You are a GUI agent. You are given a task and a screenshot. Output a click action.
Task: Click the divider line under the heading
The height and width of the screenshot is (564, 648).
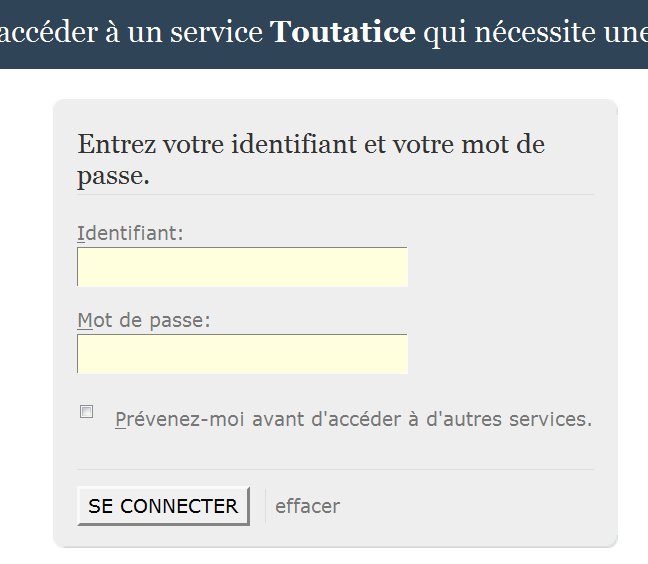[335, 194]
